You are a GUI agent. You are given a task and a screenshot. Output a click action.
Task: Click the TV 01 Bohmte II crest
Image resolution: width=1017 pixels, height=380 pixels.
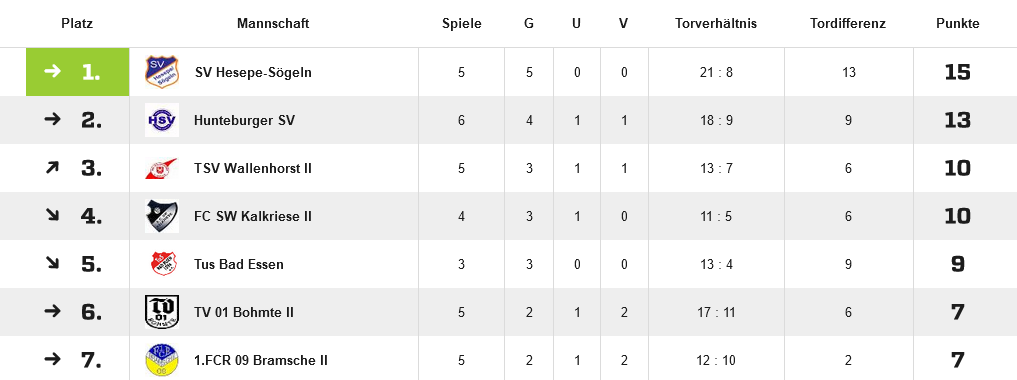coord(162,312)
